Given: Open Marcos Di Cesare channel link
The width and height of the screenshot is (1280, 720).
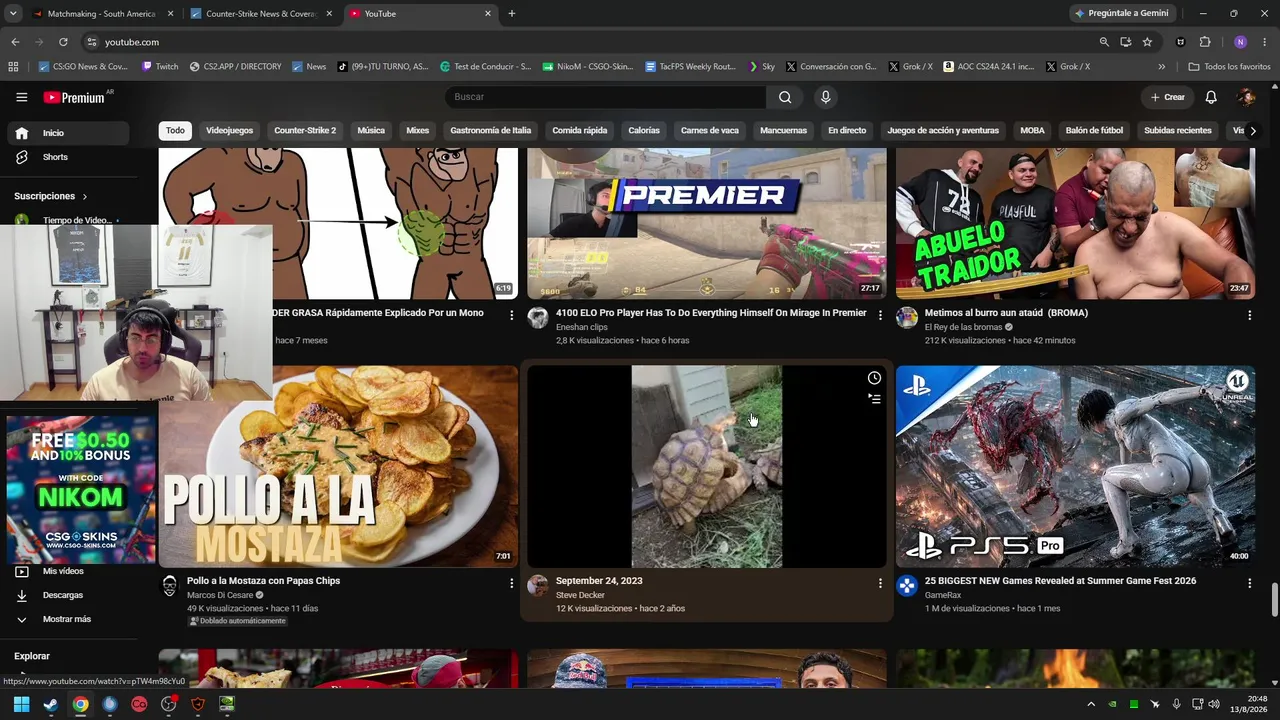Looking at the screenshot, I should (x=220, y=595).
